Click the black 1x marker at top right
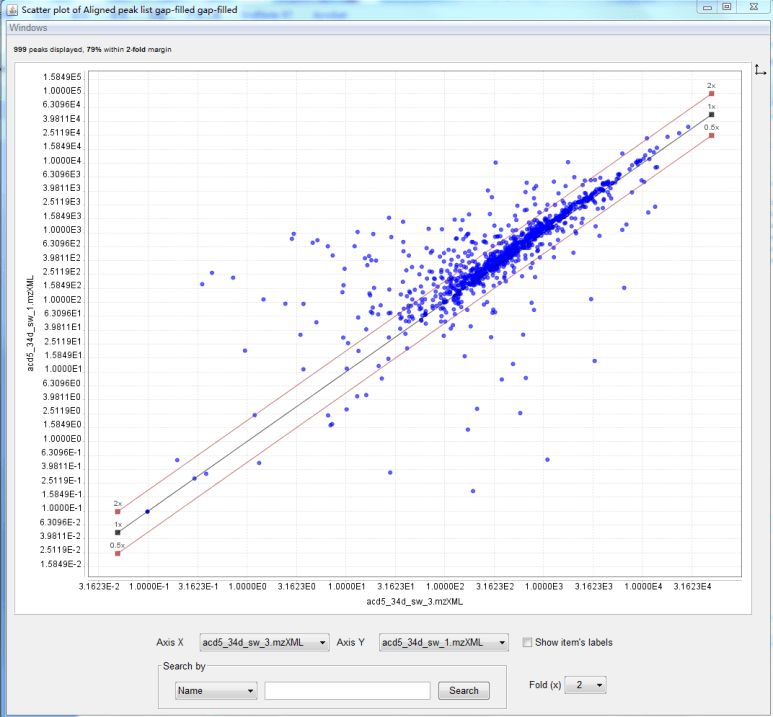This screenshot has width=773, height=717. [711, 115]
